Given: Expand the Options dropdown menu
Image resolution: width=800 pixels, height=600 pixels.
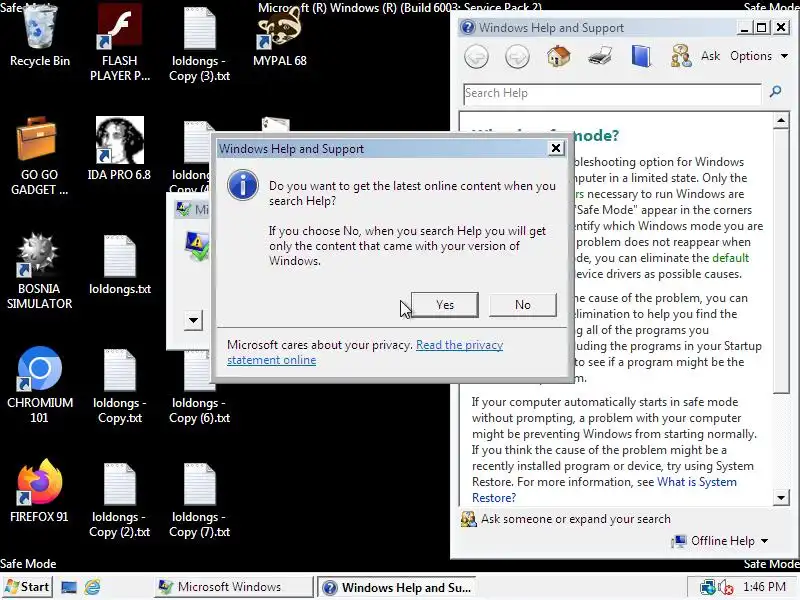Looking at the screenshot, I should pyautogui.click(x=759, y=56).
